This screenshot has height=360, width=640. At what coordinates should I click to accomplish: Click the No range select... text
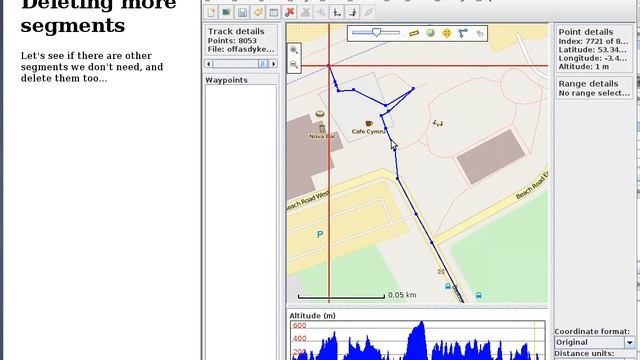[x=594, y=93]
